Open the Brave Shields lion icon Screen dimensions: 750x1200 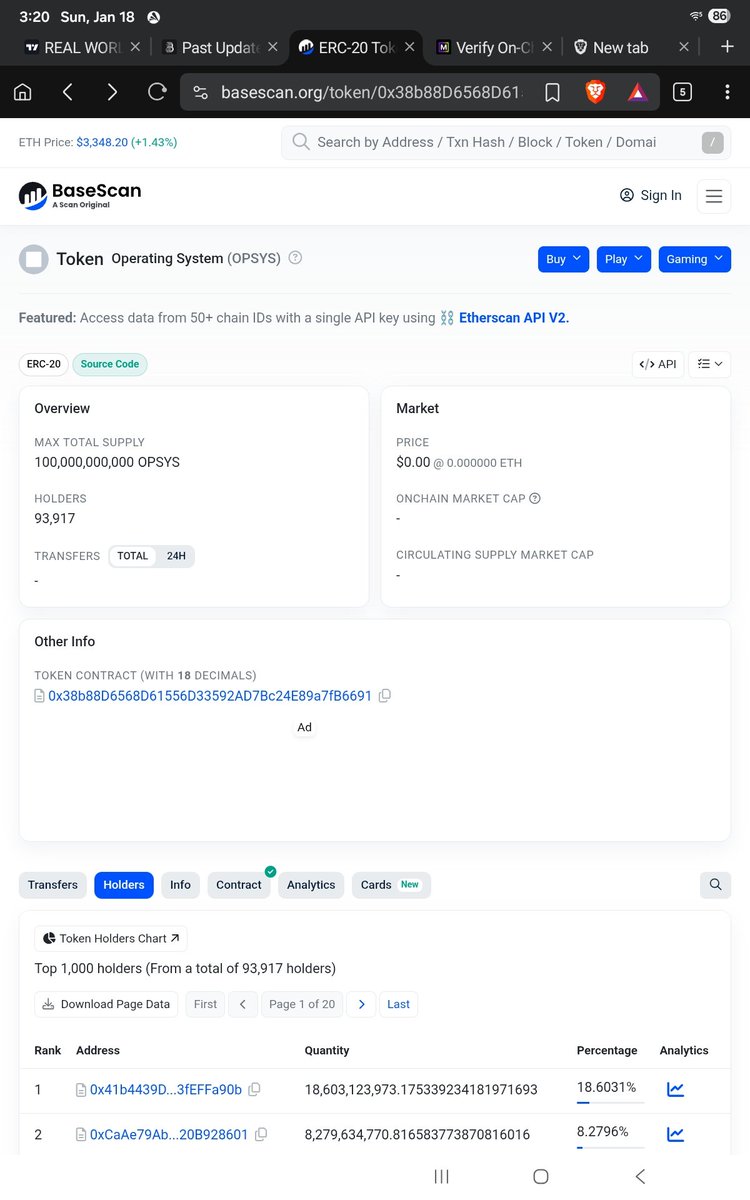595,92
